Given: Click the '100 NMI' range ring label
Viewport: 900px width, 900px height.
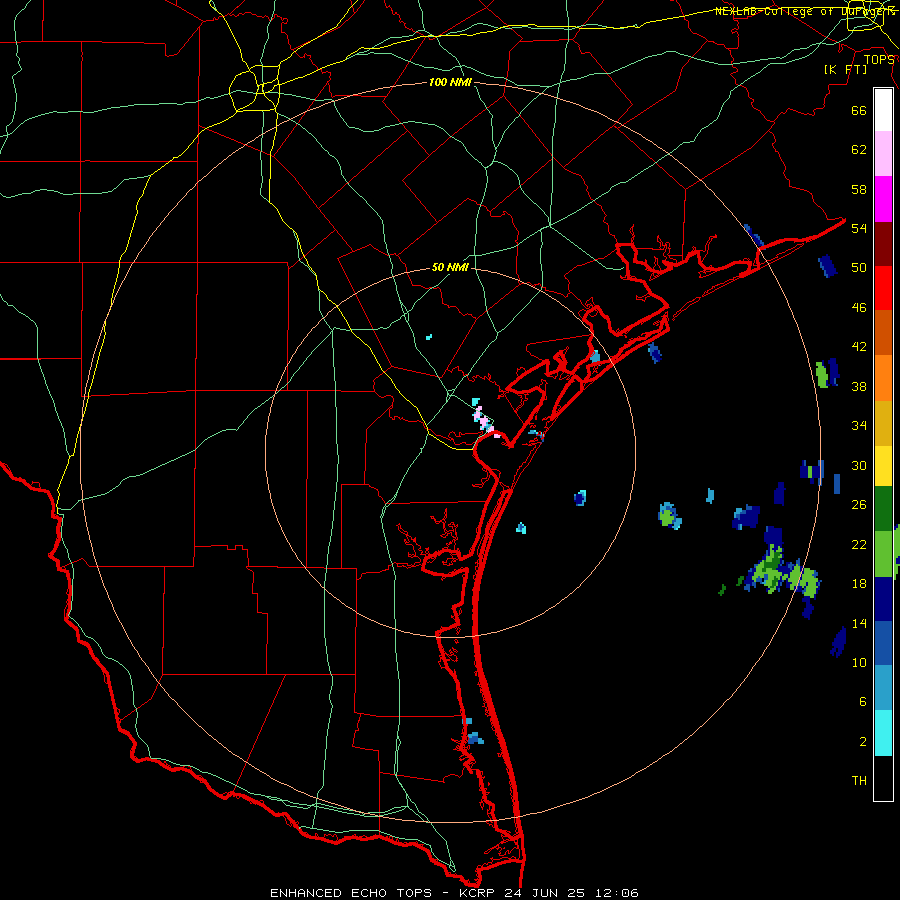Looking at the screenshot, I should tap(450, 83).
